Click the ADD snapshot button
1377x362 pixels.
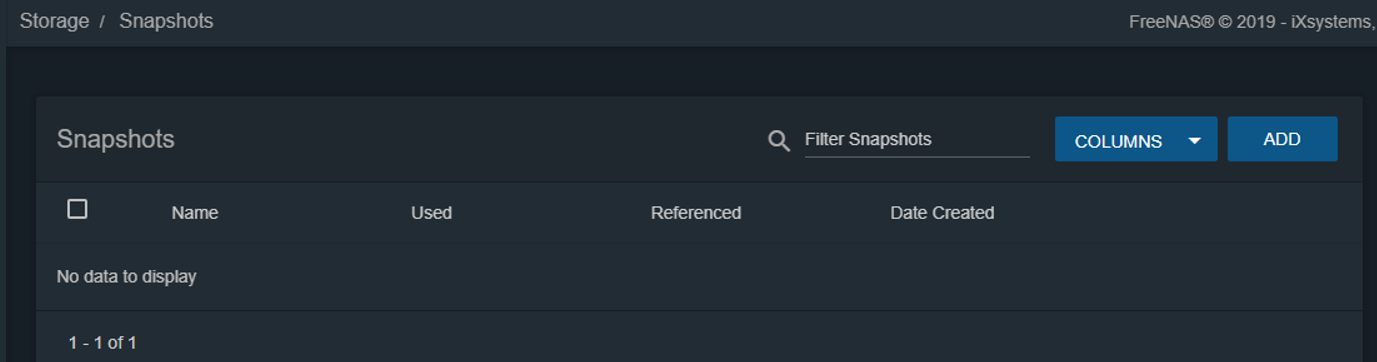1282,139
